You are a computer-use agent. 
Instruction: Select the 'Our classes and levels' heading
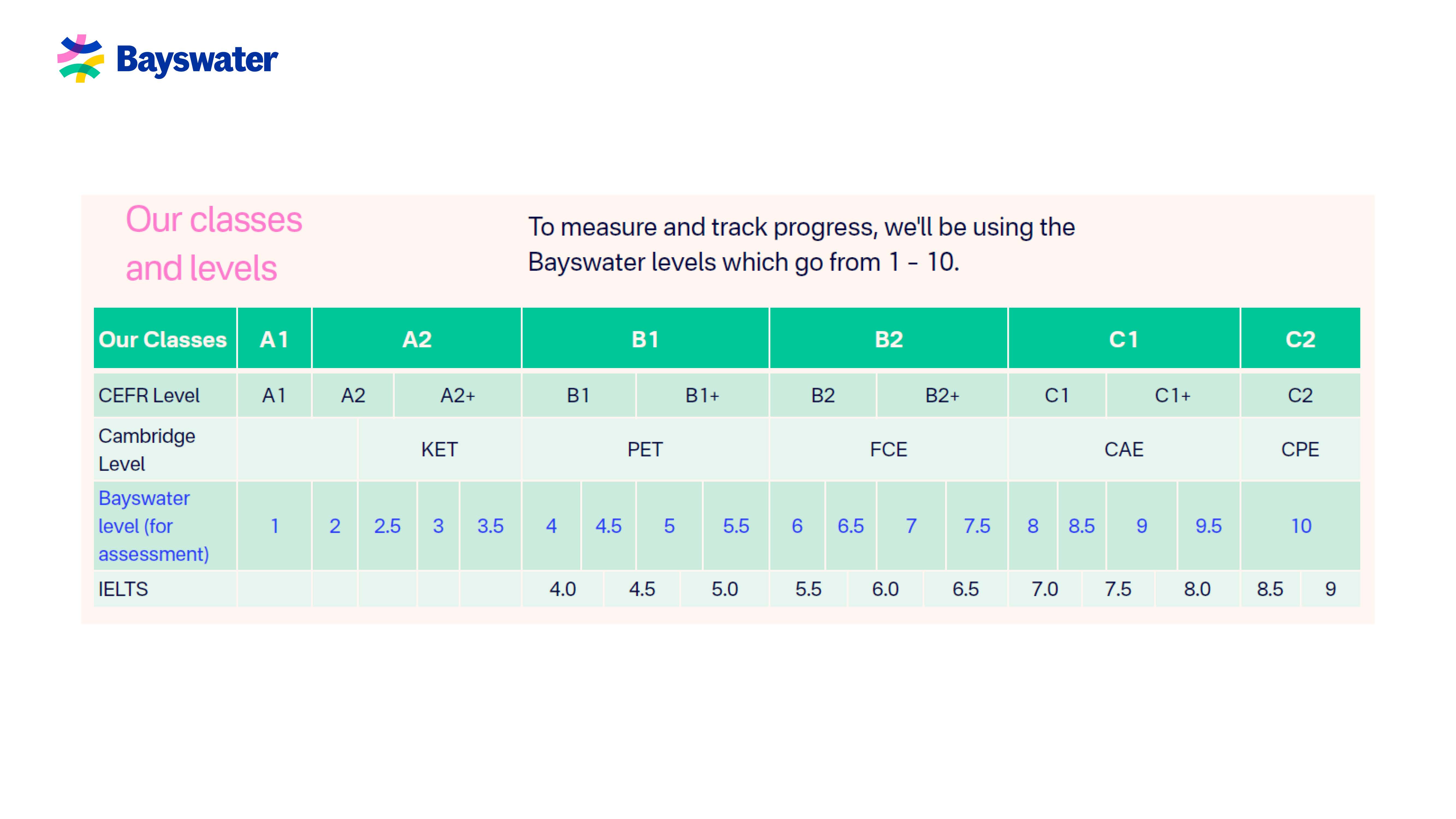coord(214,244)
